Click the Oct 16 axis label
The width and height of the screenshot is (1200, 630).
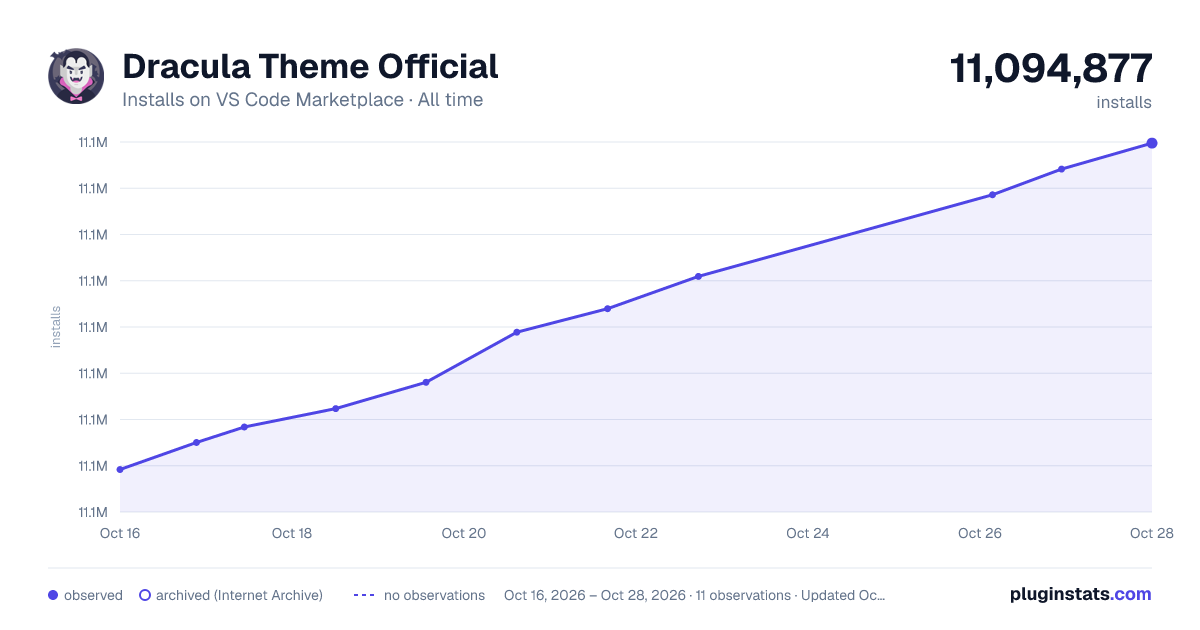coord(120,533)
